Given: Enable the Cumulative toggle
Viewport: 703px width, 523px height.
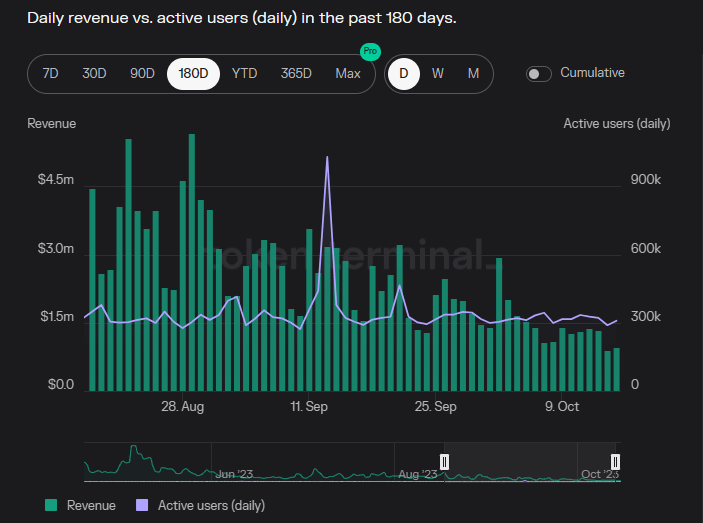Looking at the screenshot, I should click(x=539, y=73).
